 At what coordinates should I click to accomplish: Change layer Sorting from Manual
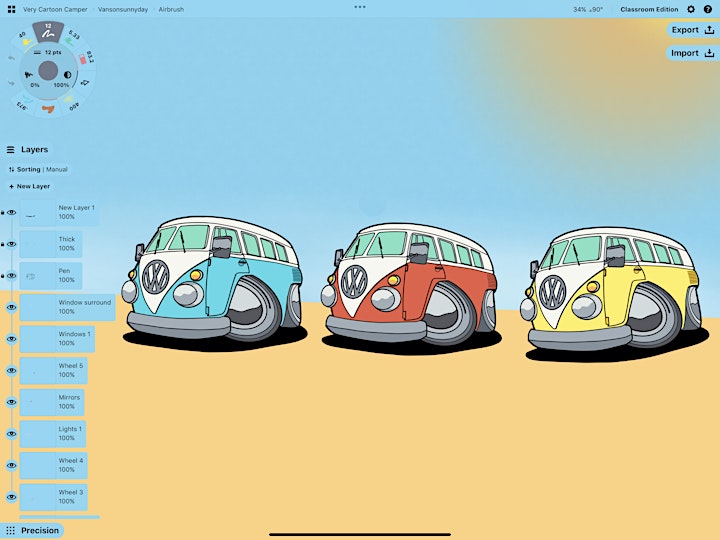(38, 169)
